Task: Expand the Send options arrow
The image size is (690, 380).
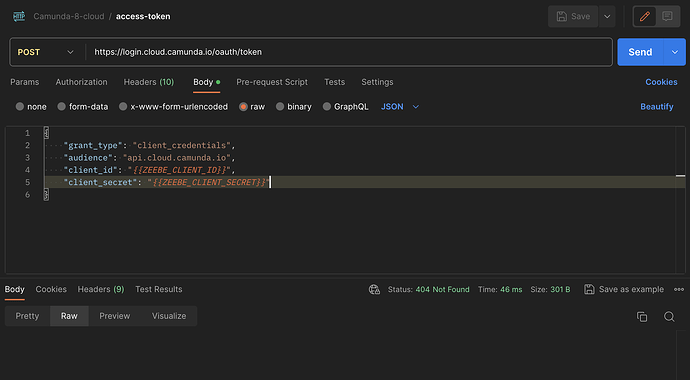Action: (675, 52)
